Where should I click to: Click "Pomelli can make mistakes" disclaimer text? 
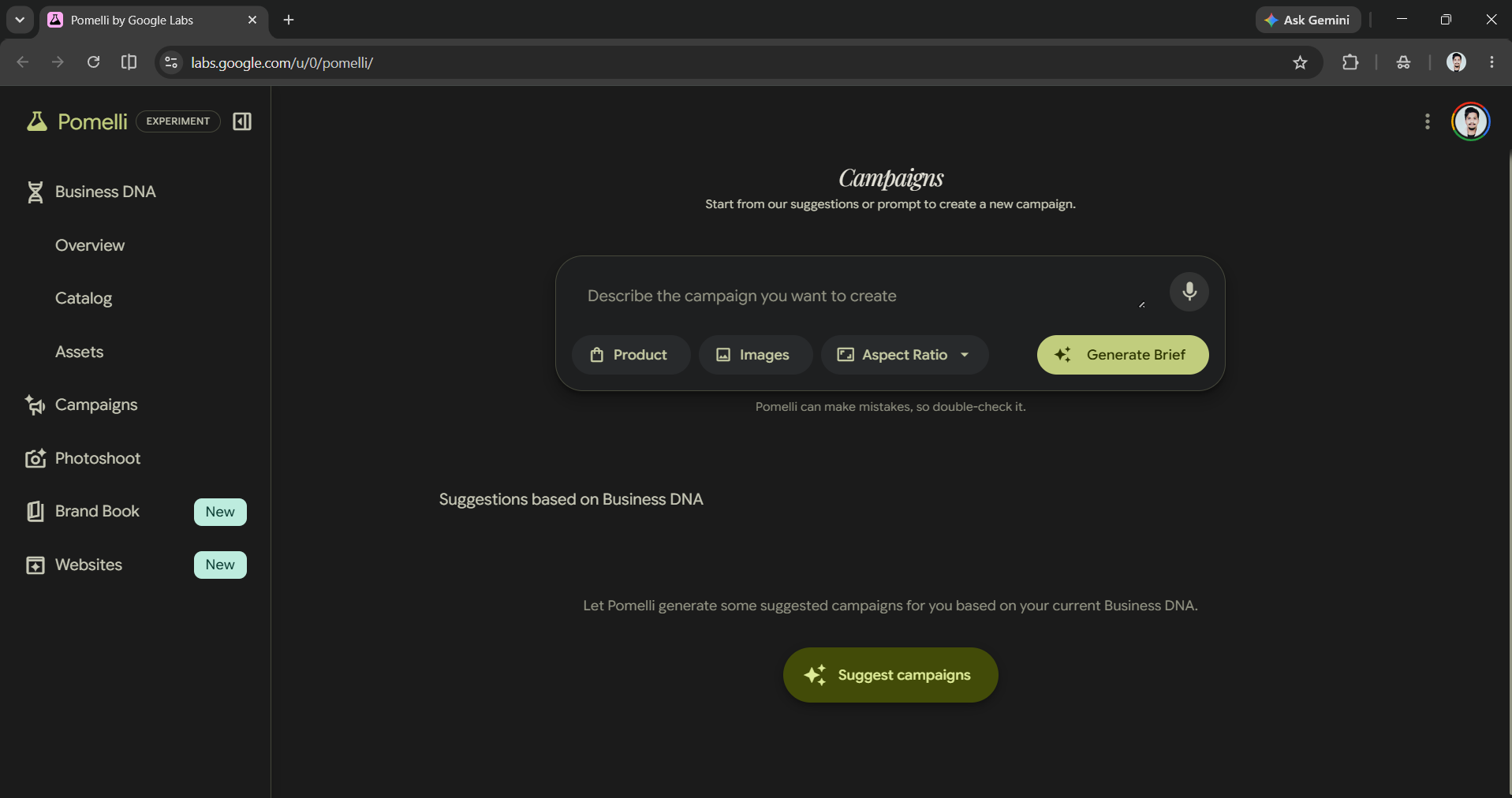pos(890,407)
